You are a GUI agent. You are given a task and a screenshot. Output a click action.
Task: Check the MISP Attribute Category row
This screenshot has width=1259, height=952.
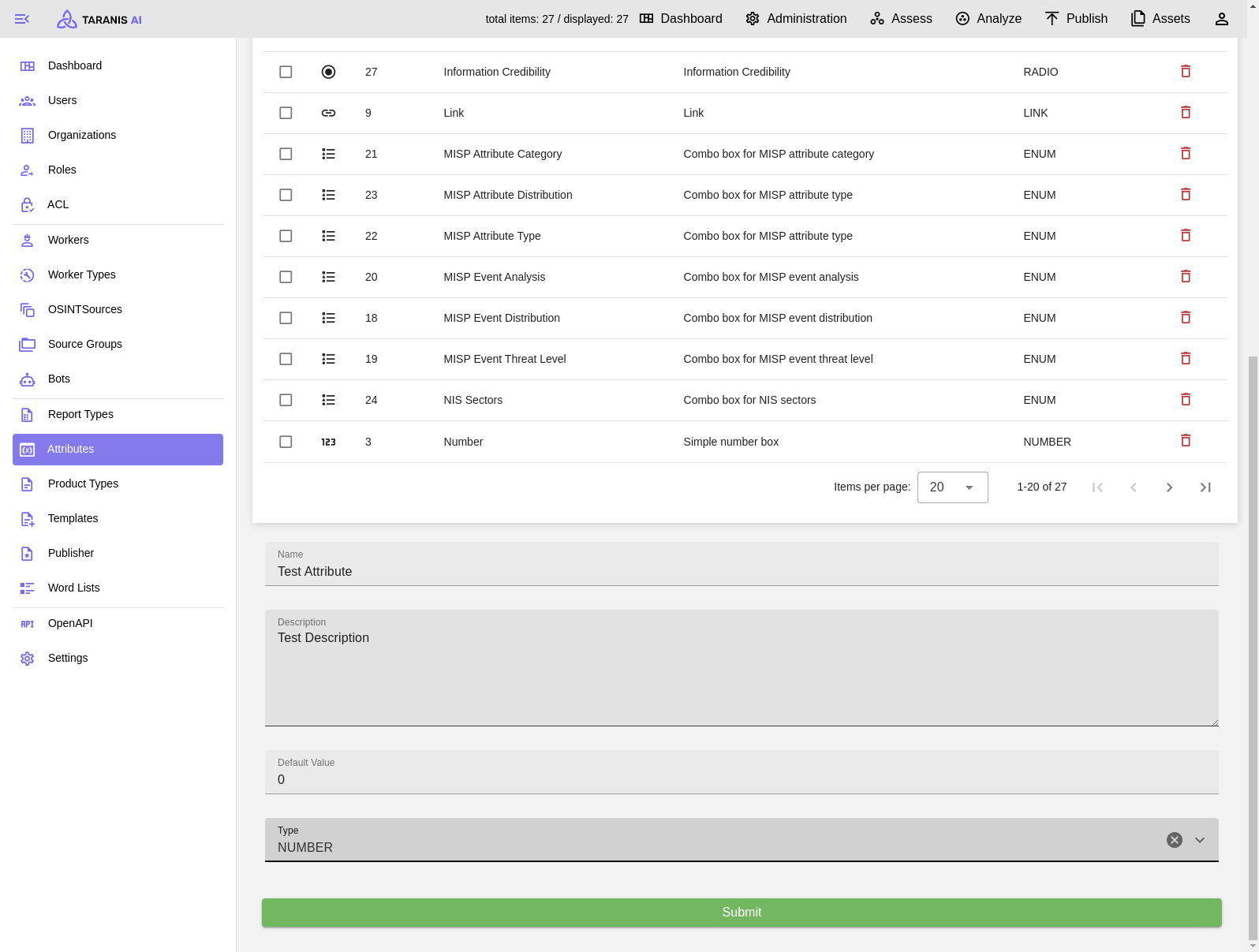pyautogui.click(x=286, y=154)
